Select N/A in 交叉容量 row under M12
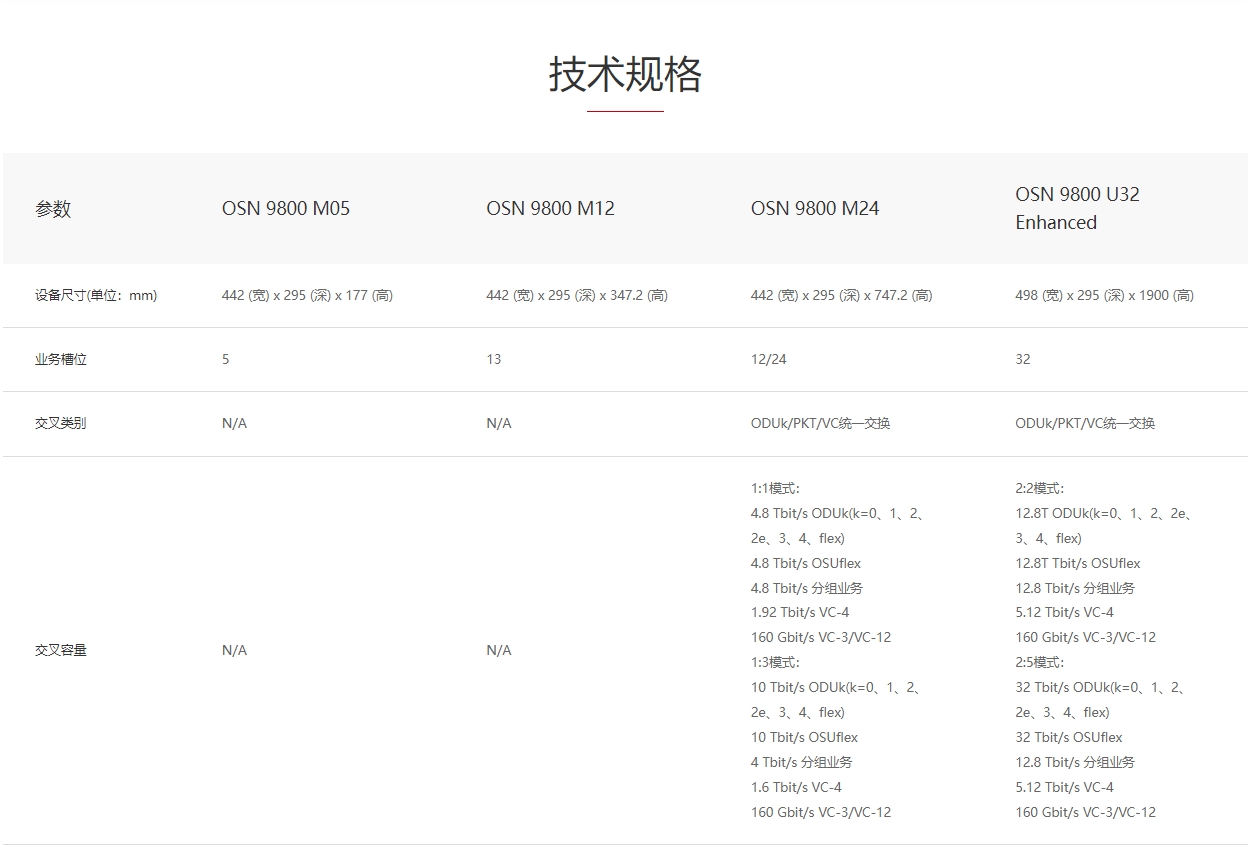The width and height of the screenshot is (1251, 851). (x=499, y=650)
